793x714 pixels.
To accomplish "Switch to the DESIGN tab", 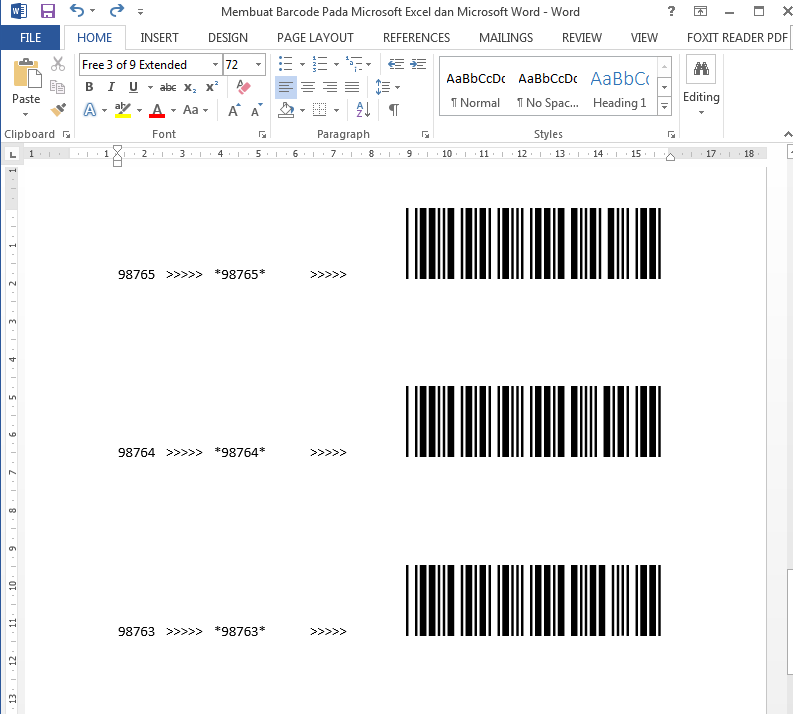I will 228,38.
